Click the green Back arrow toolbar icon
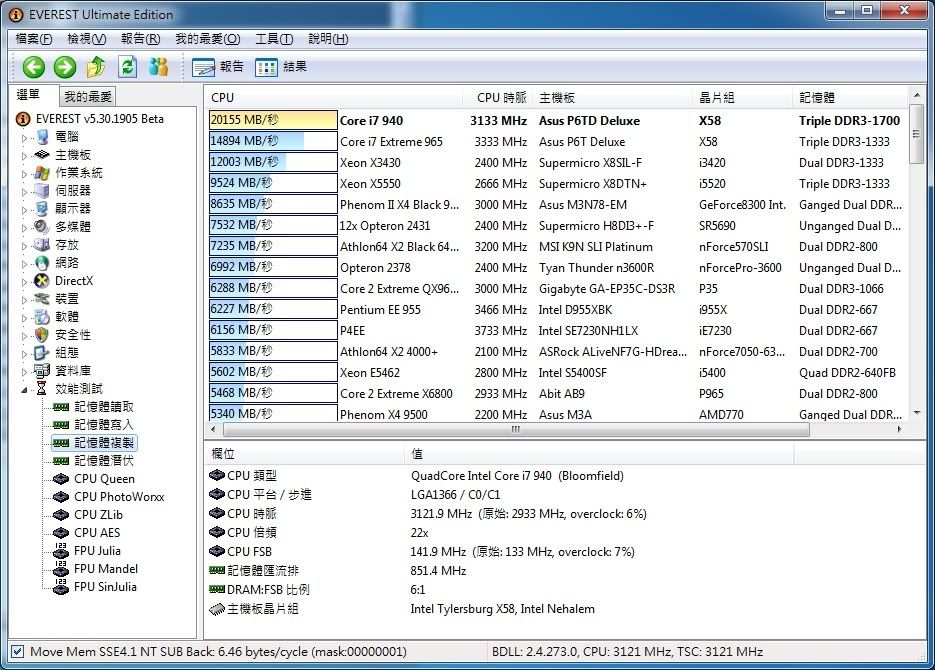The height and width of the screenshot is (670, 935). 34,67
